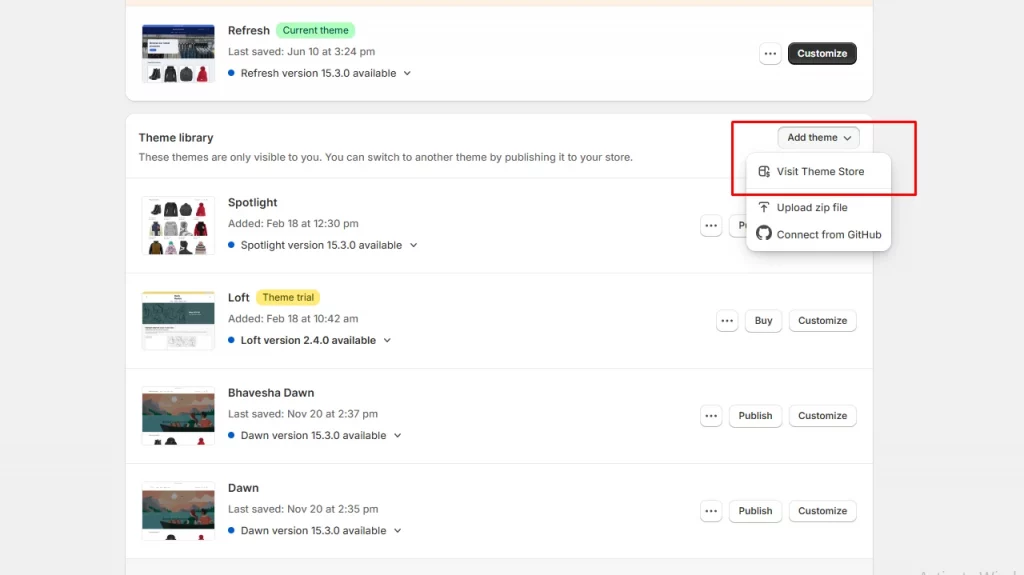Image resolution: width=1024 pixels, height=575 pixels.
Task: Open the Refresh theme thumbnail
Action: [178, 54]
